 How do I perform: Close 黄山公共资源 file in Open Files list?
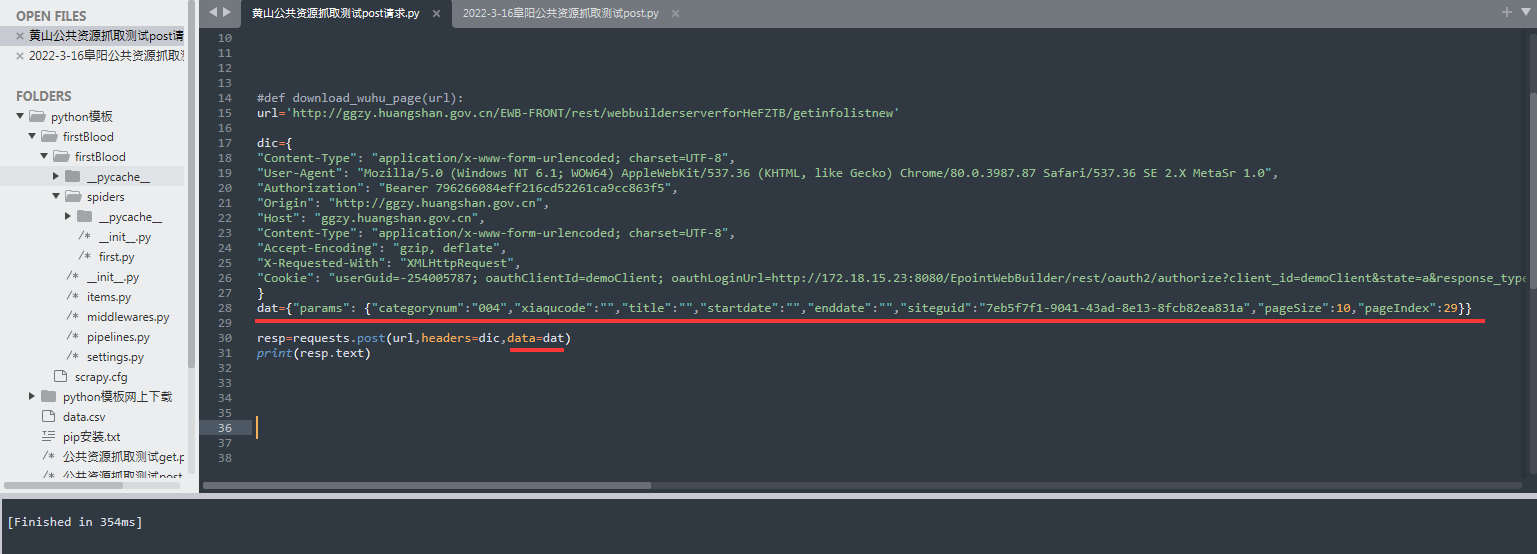tap(20, 36)
